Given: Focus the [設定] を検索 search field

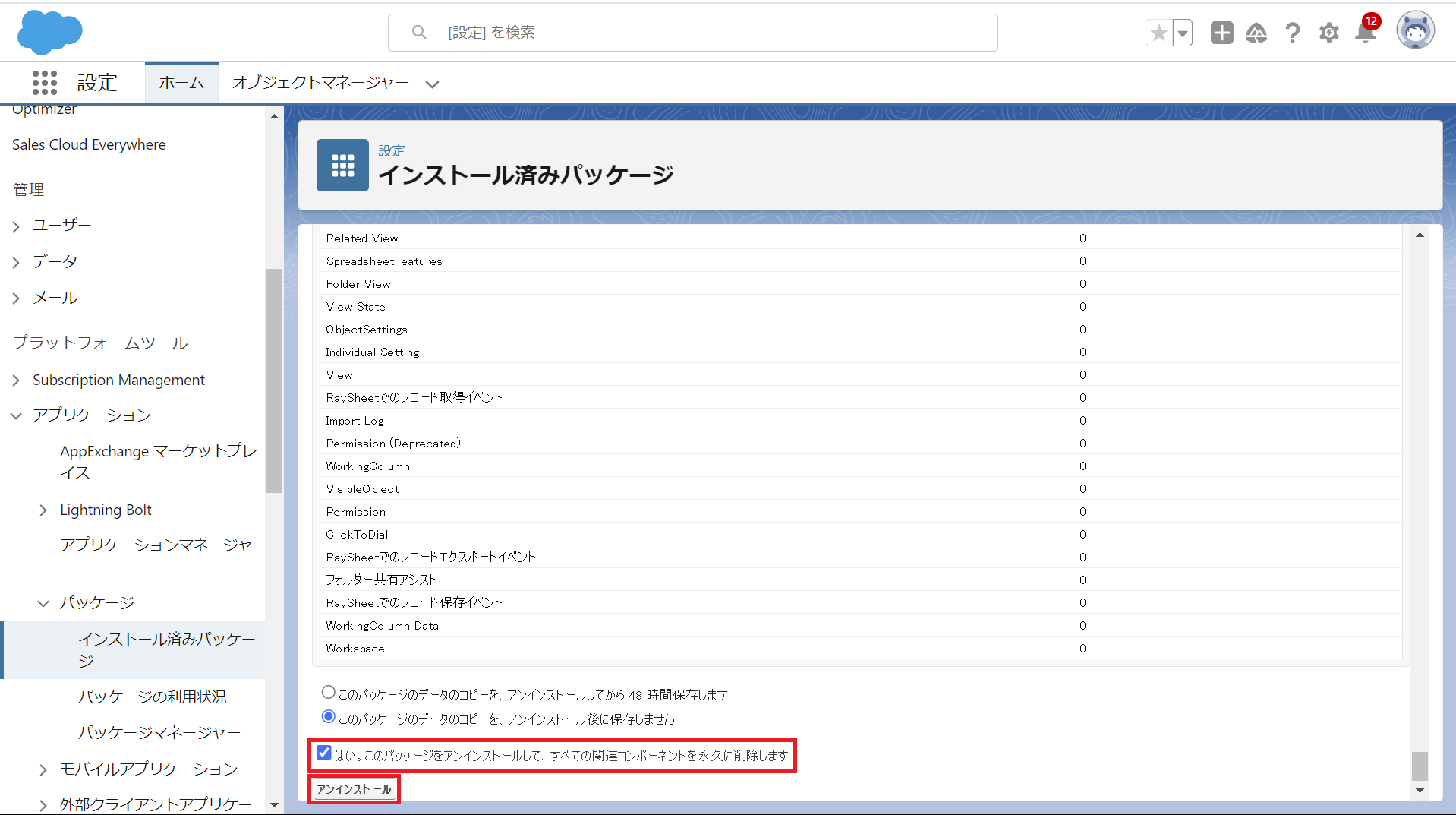Looking at the screenshot, I should [692, 33].
